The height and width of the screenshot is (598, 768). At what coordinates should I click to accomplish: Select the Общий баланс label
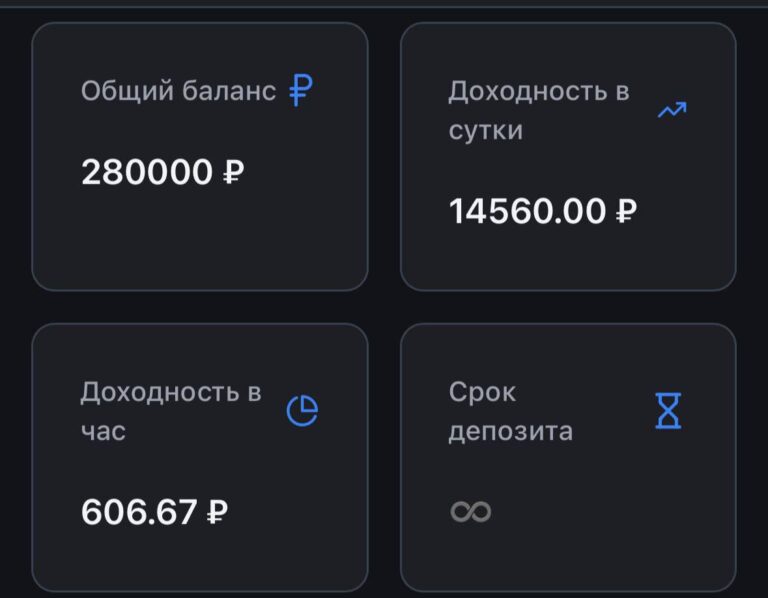[x=178, y=91]
